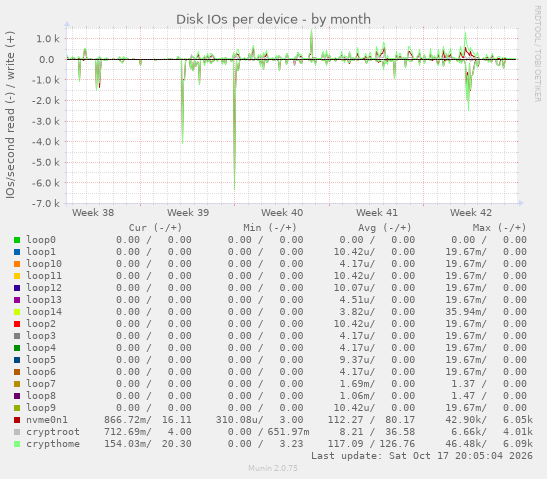Click the 1.0 k y-axis label

[48, 39]
